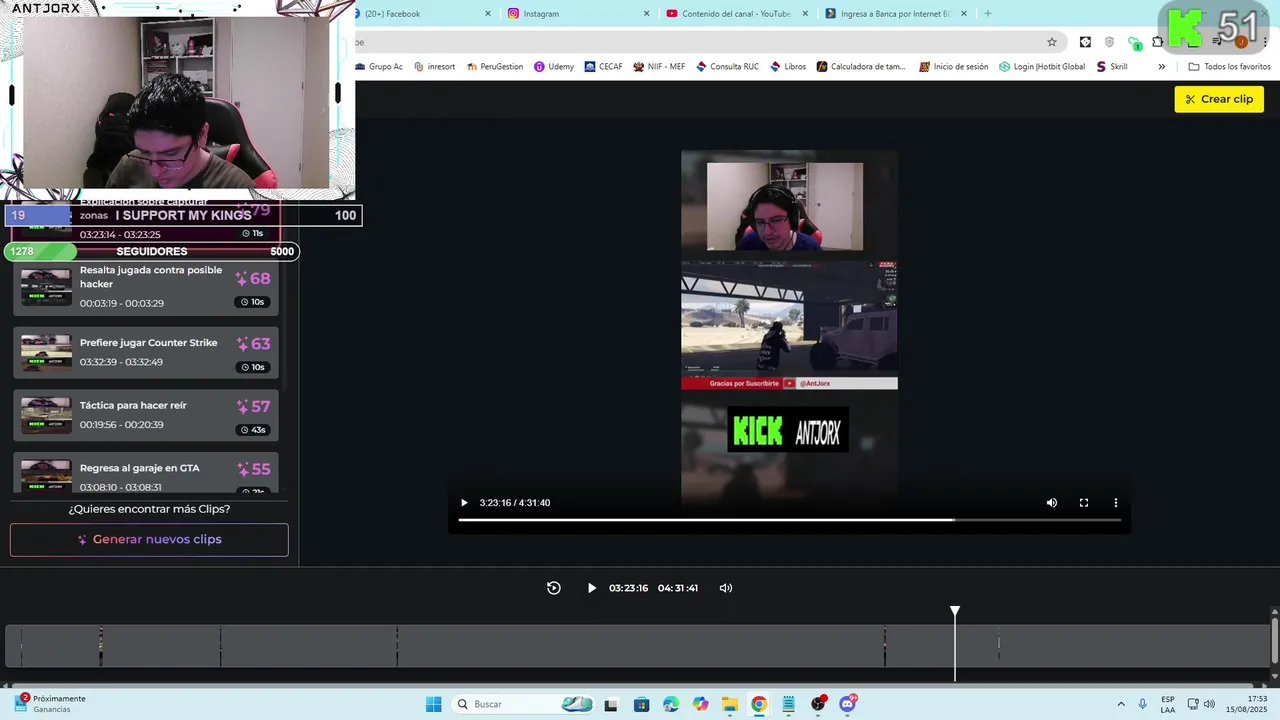Play video in the embedded player
Screen dimensions: 1280x720
pos(464,503)
